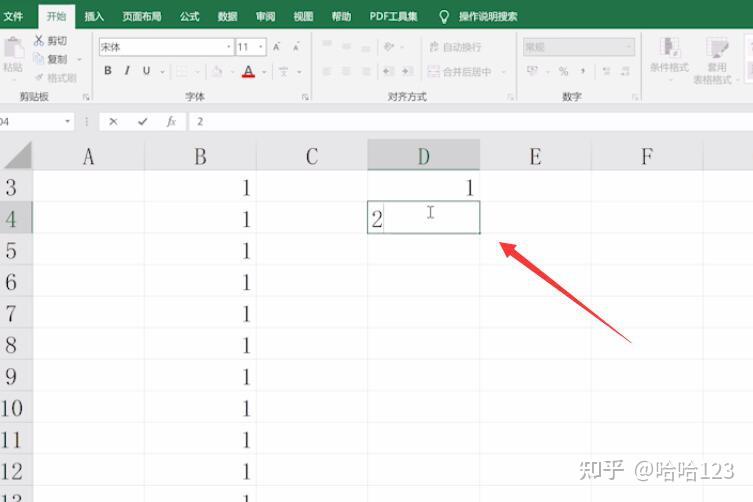Screen dimensions: 753x502
Task: Expand the underline style dropdown arrow
Action: (x=162, y=72)
